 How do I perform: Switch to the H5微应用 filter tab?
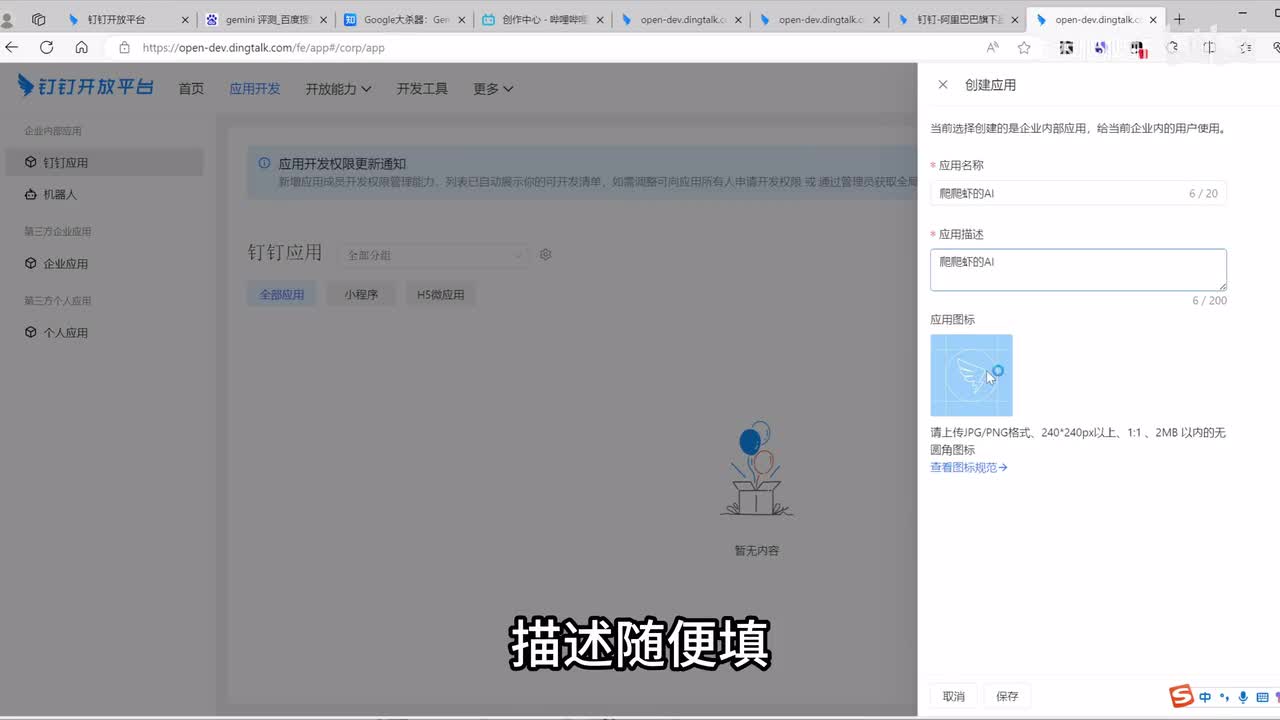tap(440, 295)
